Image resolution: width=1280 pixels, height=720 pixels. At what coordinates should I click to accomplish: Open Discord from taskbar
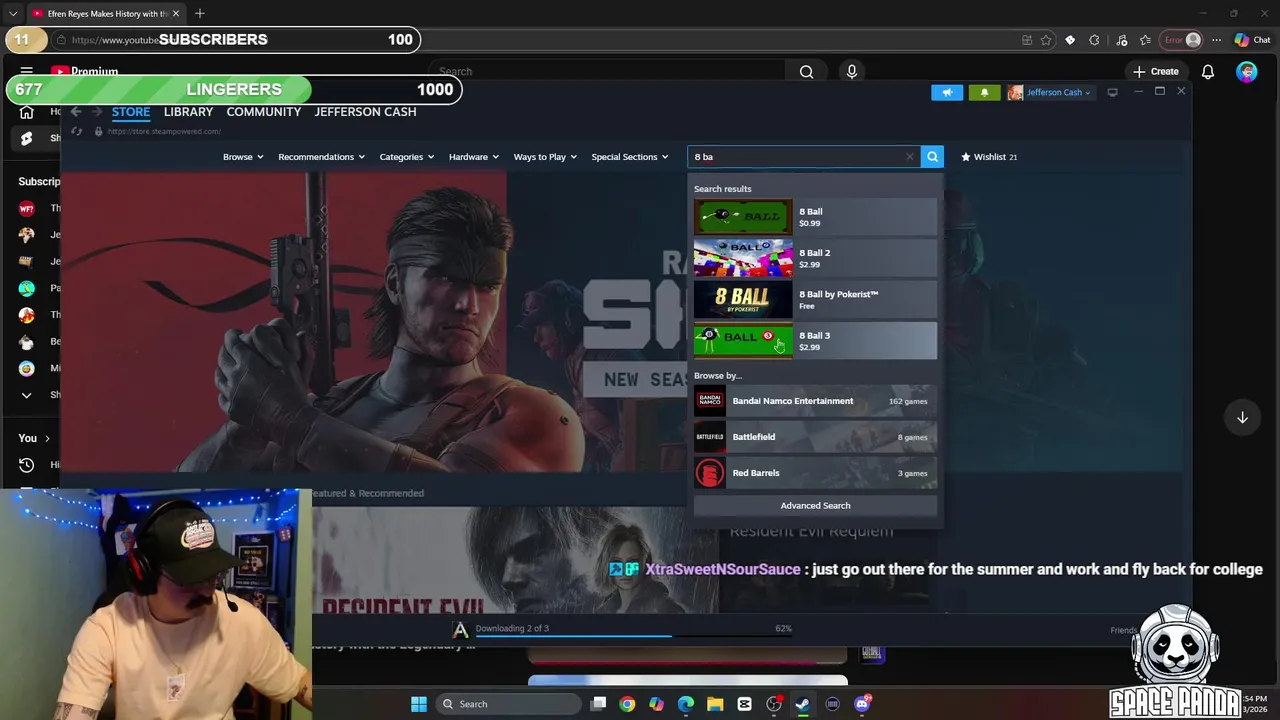click(x=862, y=704)
